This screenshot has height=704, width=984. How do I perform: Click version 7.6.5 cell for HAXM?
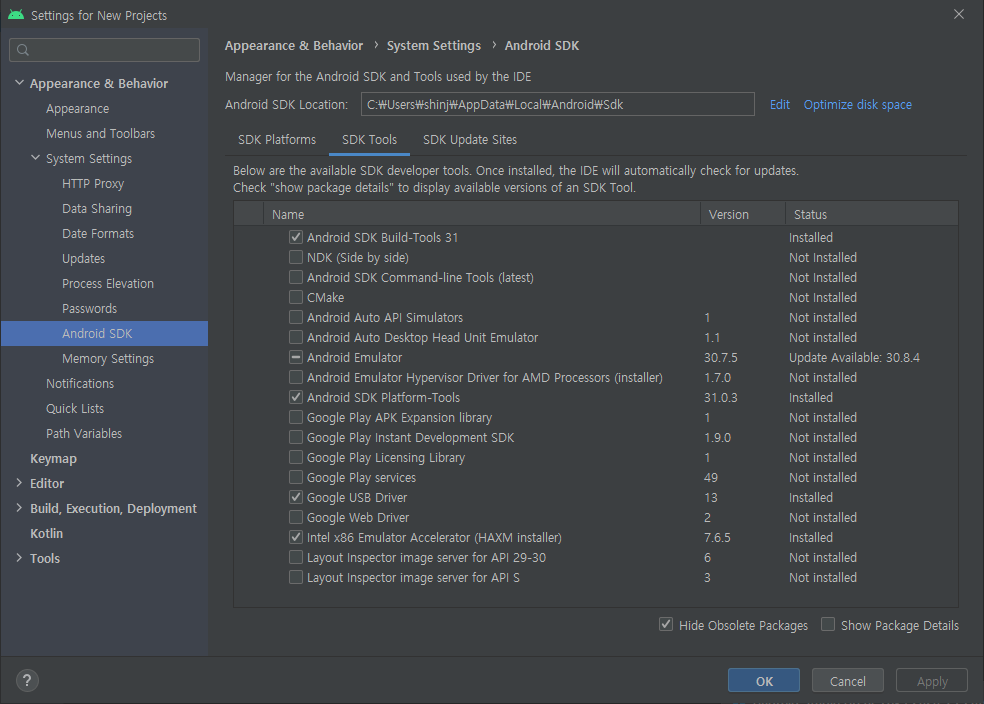click(717, 538)
